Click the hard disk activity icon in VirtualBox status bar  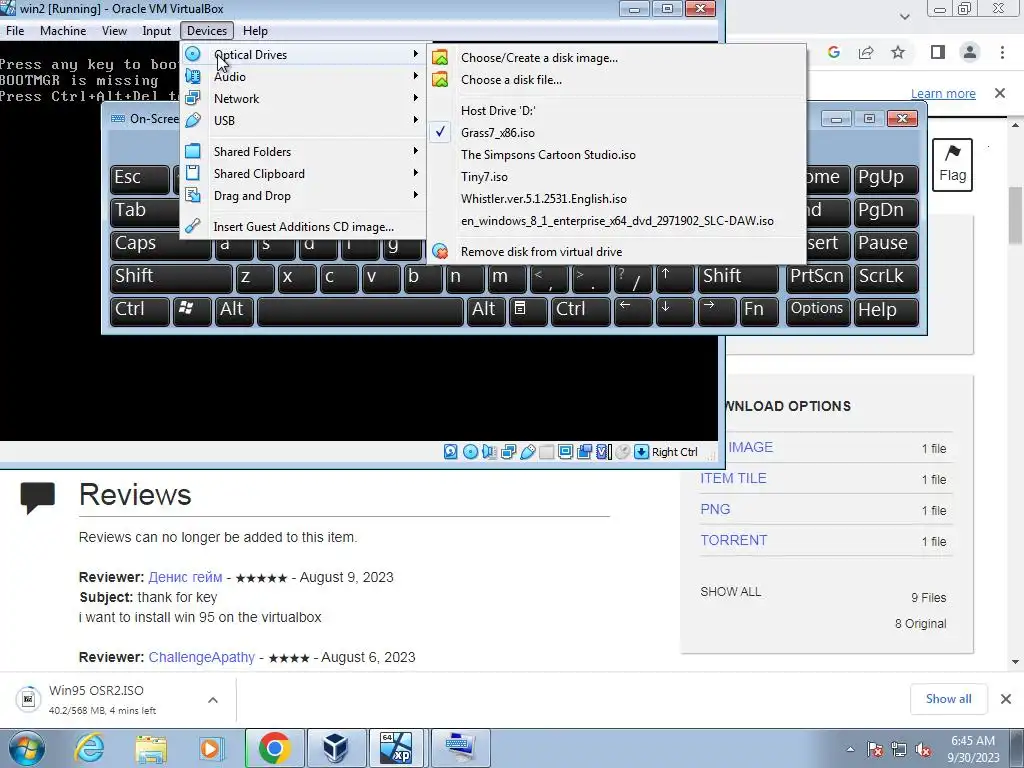451,452
